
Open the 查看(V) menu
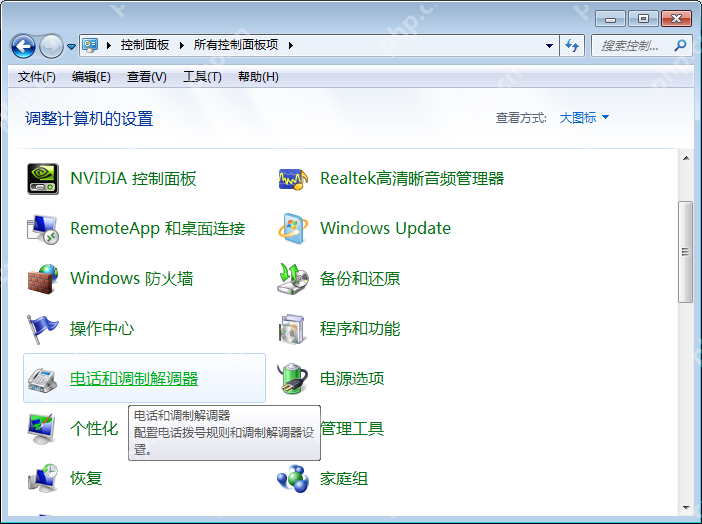pyautogui.click(x=146, y=77)
